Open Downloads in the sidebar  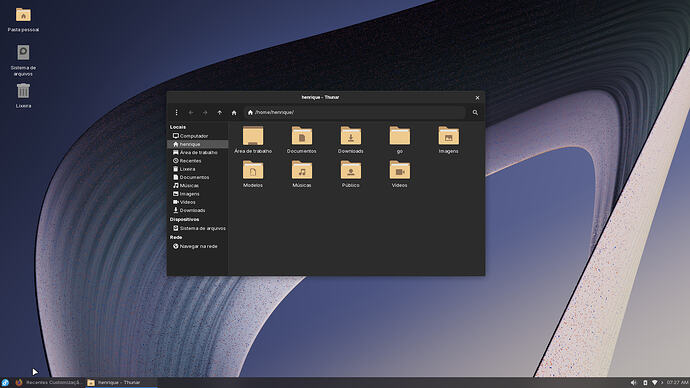[198, 210]
